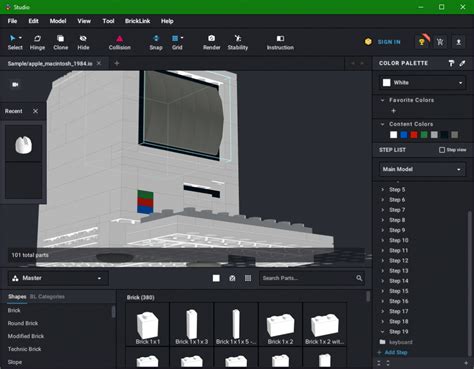Click the palette filter icon
This screenshot has height=369, width=474.
point(232,278)
